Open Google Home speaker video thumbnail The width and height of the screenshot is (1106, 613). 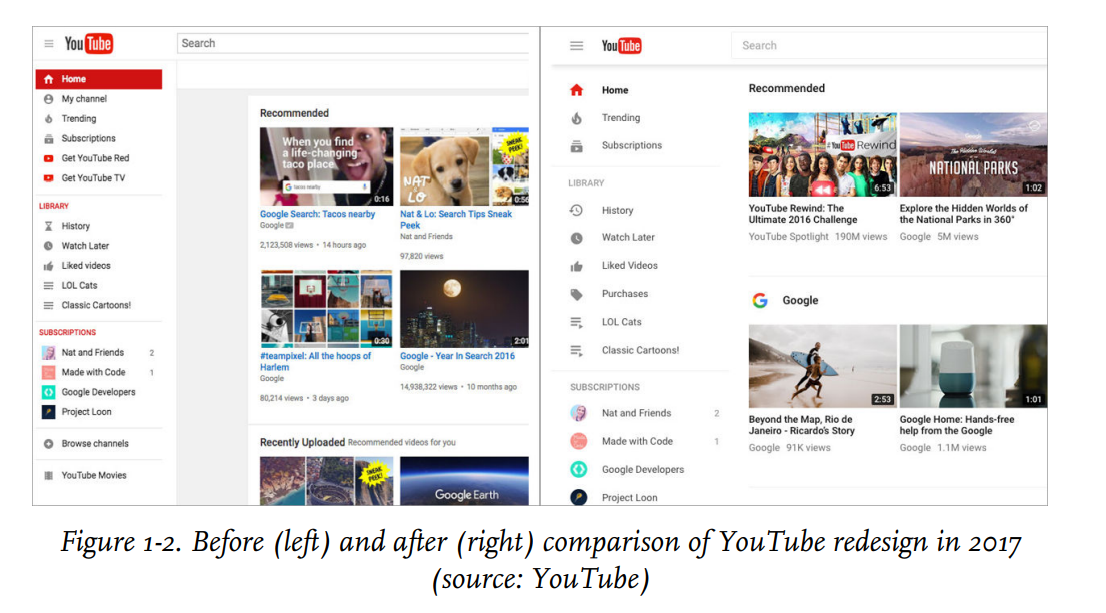point(973,366)
